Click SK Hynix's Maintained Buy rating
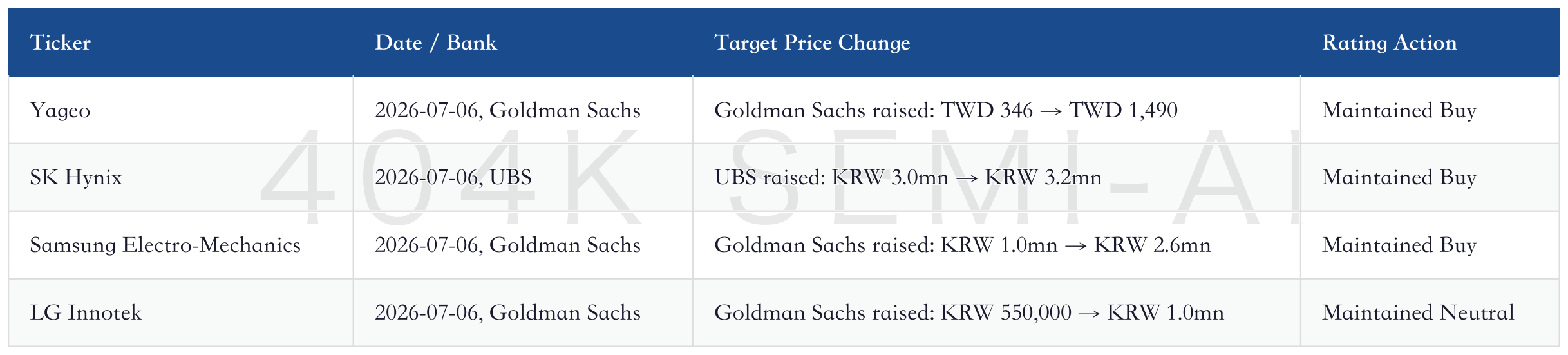The height and width of the screenshot is (355, 1568). click(1430, 178)
